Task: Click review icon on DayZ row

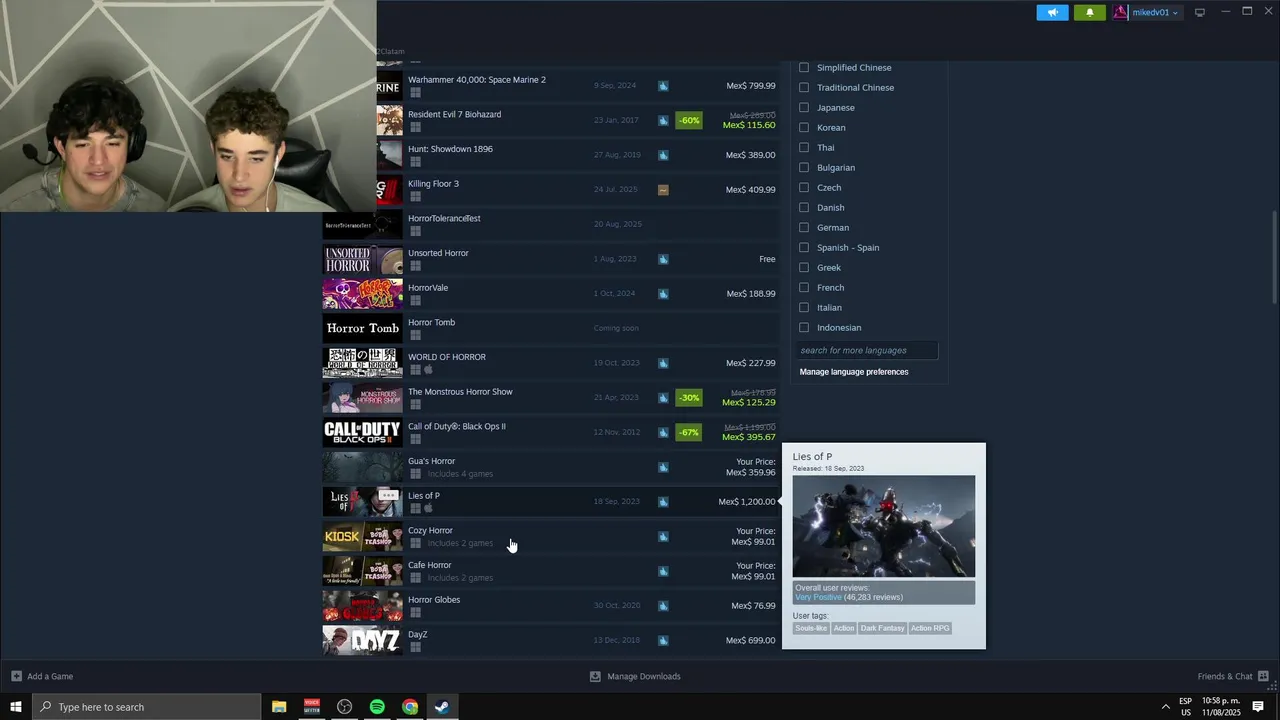Action: point(663,640)
